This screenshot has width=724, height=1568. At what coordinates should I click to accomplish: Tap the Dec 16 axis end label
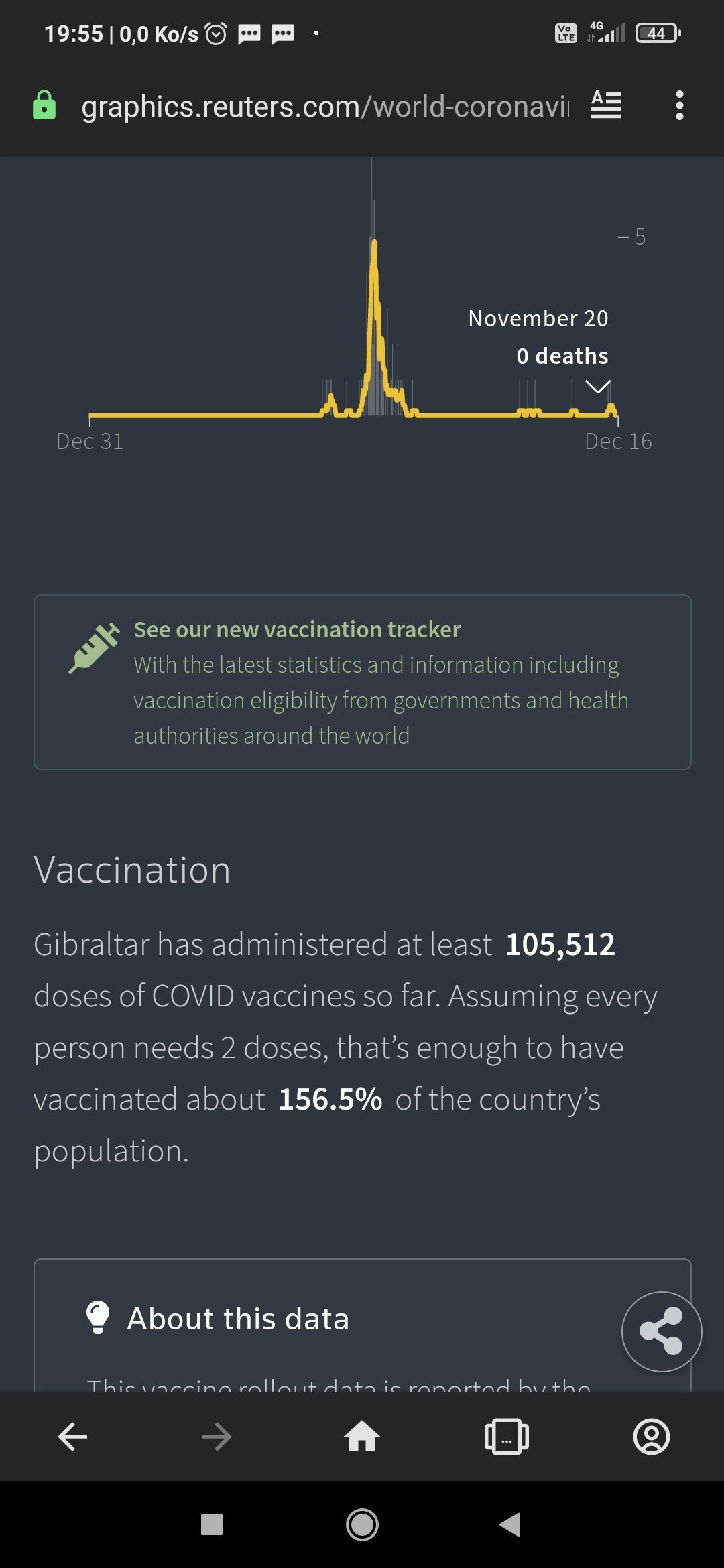617,441
